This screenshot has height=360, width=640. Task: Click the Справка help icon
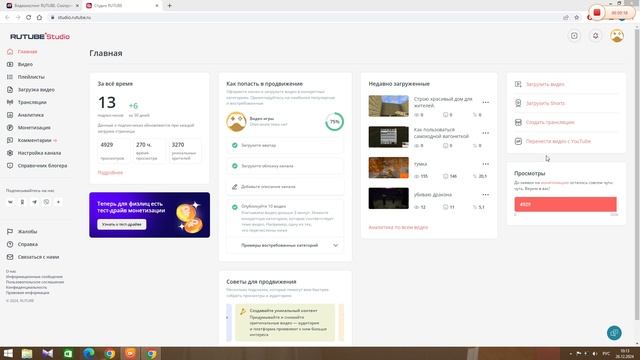point(10,244)
